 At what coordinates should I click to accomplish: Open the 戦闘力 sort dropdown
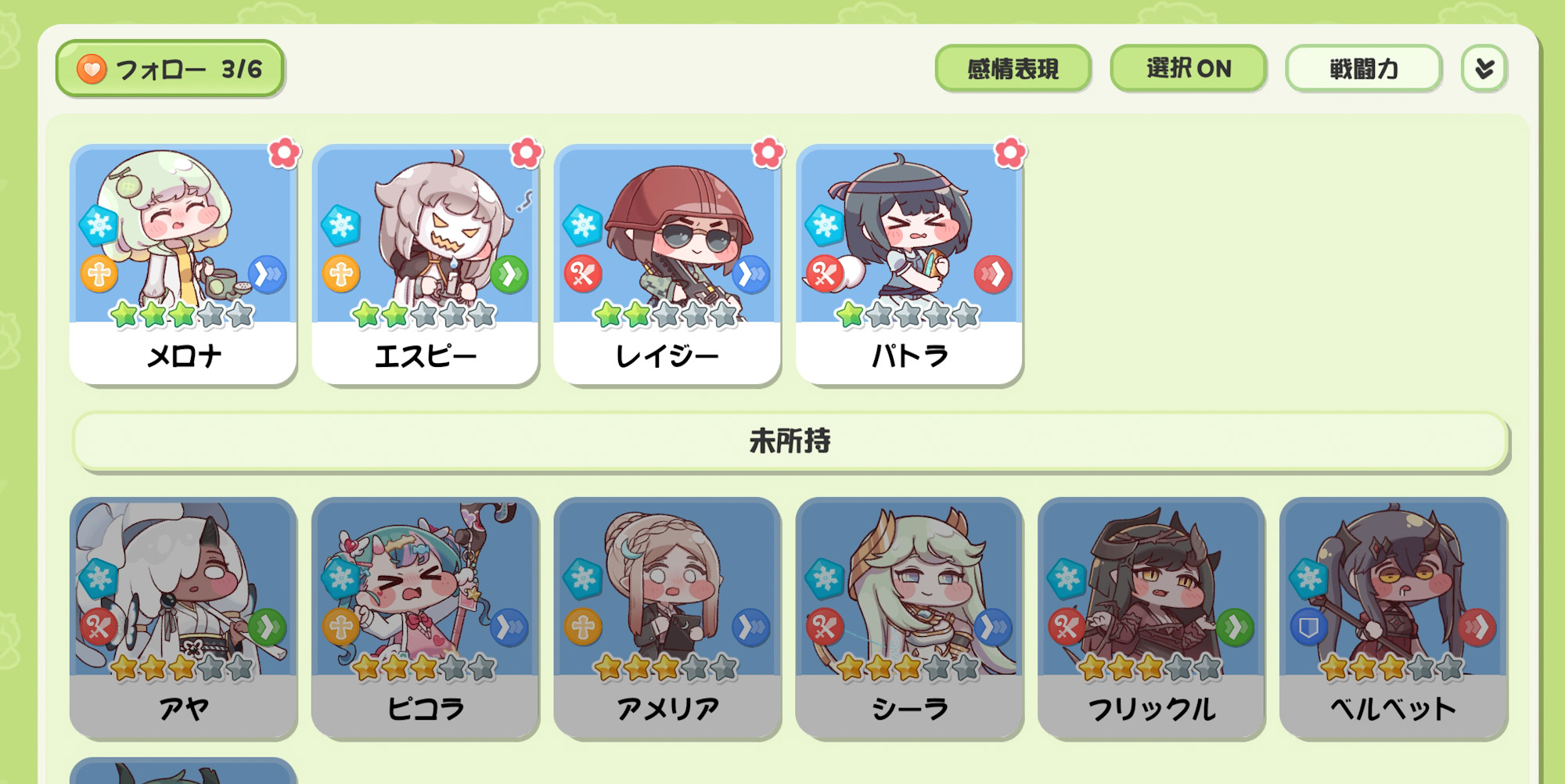coord(1364,69)
